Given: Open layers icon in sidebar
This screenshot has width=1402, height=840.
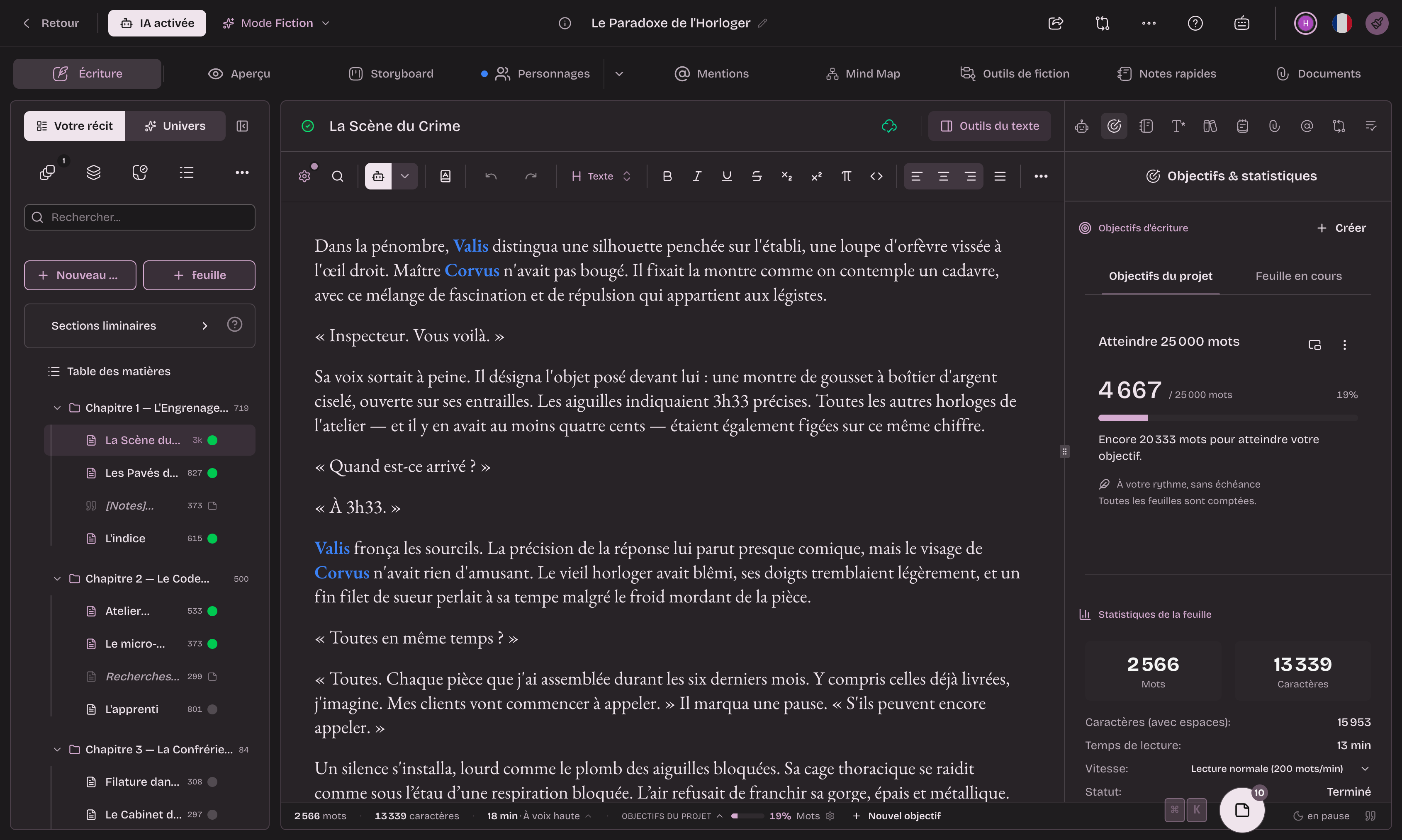Looking at the screenshot, I should 93,172.
